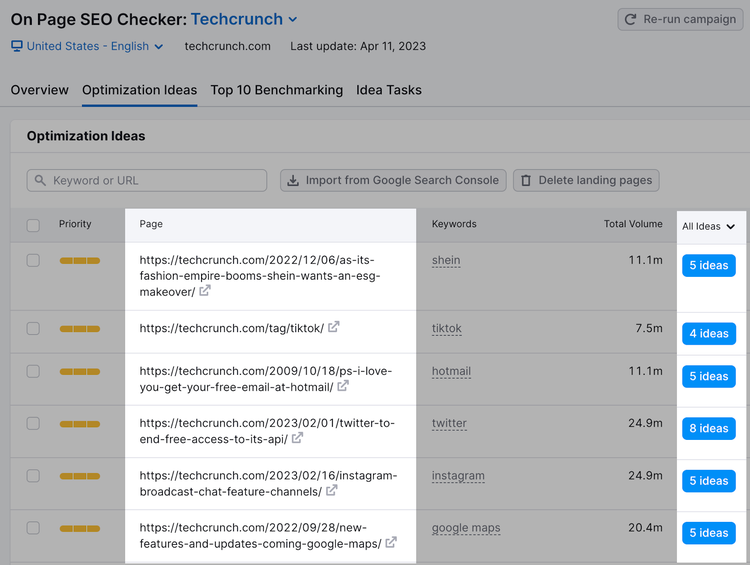Click the desktop monitor icon beside United States
Screen dimensions: 750x565
[x=17, y=46]
